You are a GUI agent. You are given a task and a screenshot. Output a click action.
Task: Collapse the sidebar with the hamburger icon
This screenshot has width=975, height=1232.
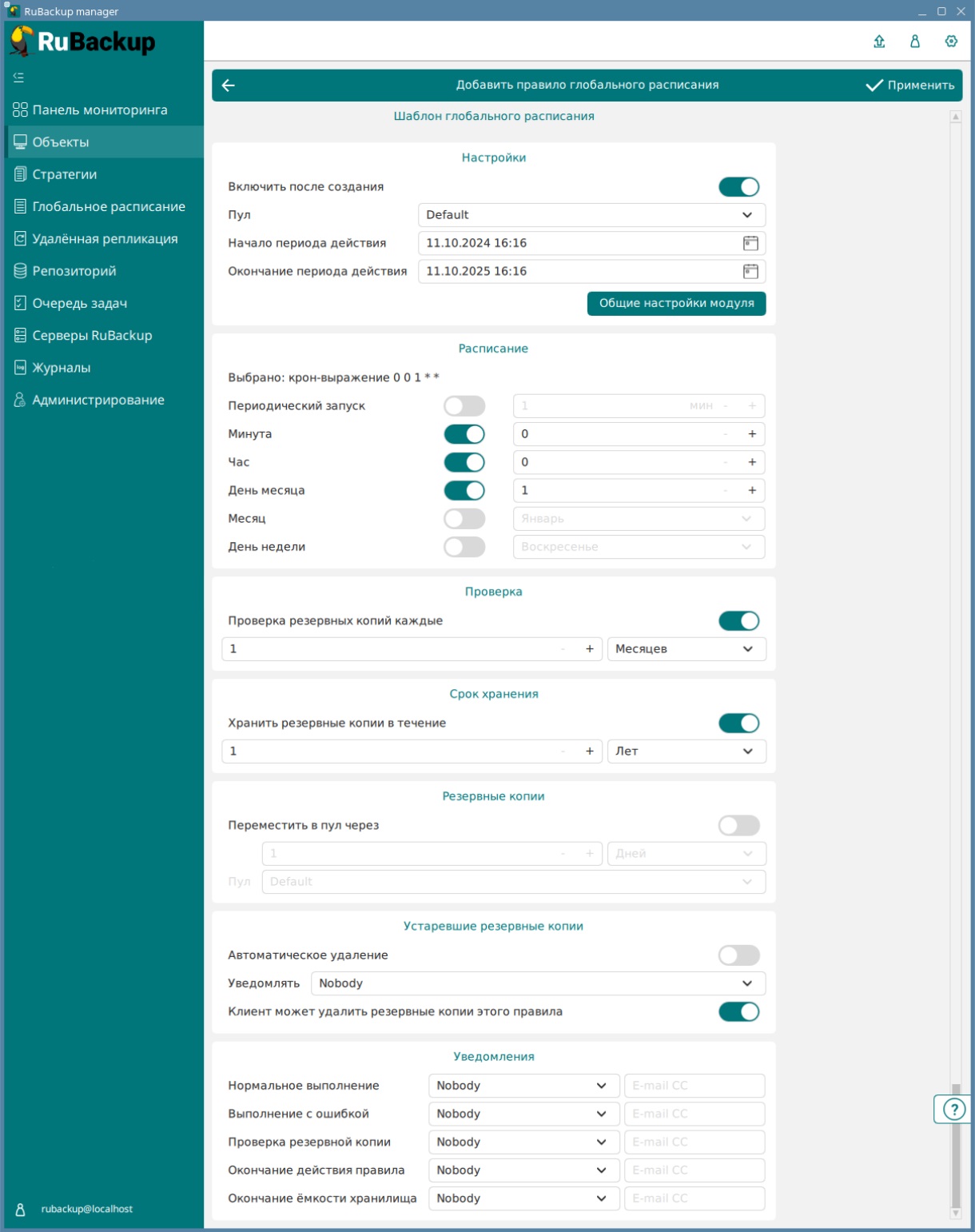(x=18, y=78)
